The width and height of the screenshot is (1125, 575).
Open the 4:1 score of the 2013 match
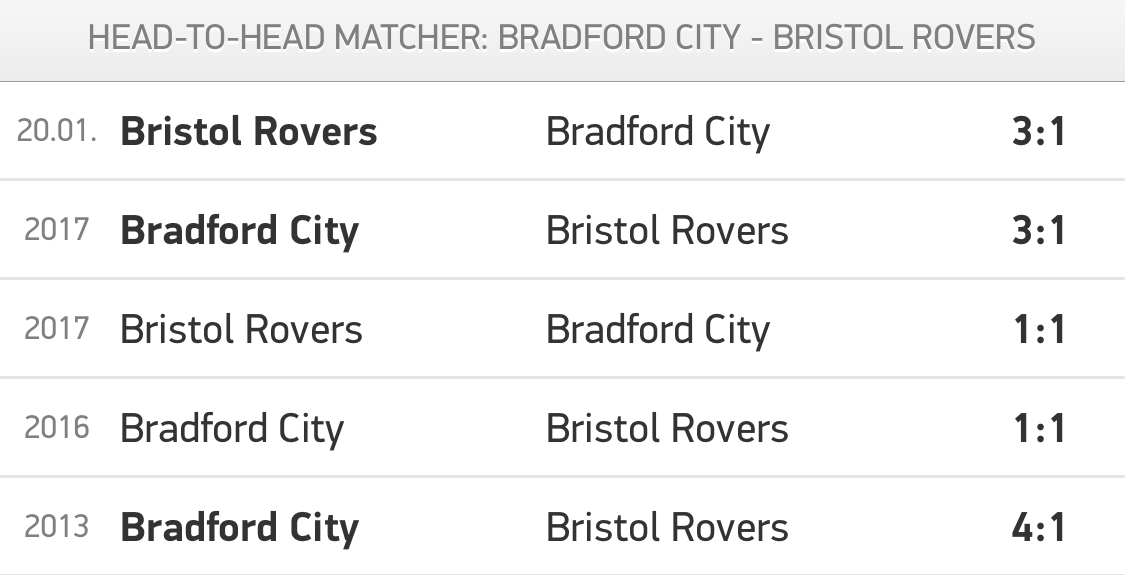pyautogui.click(x=1039, y=528)
